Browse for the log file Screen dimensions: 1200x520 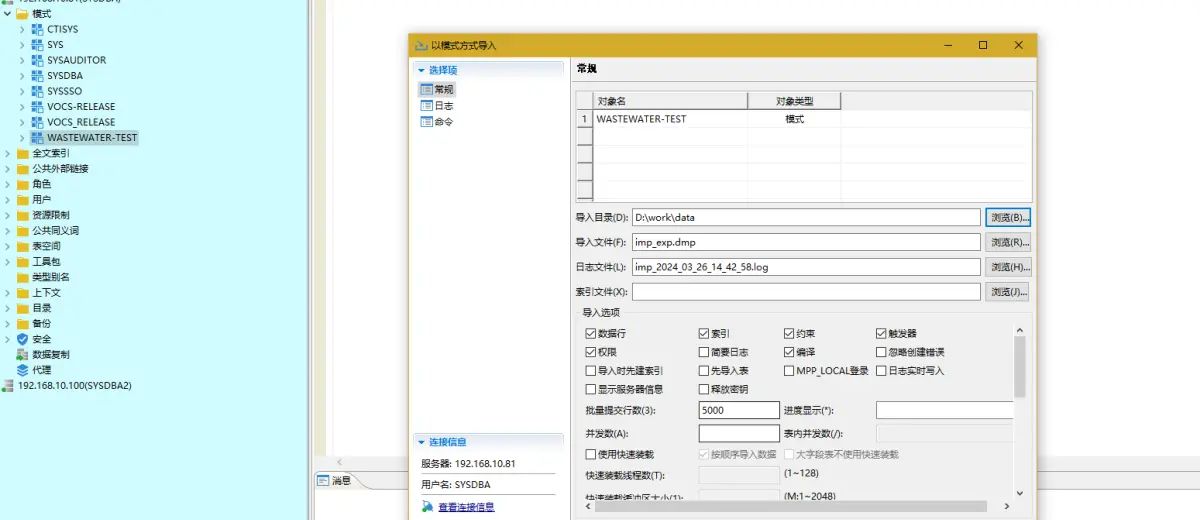coord(1008,267)
